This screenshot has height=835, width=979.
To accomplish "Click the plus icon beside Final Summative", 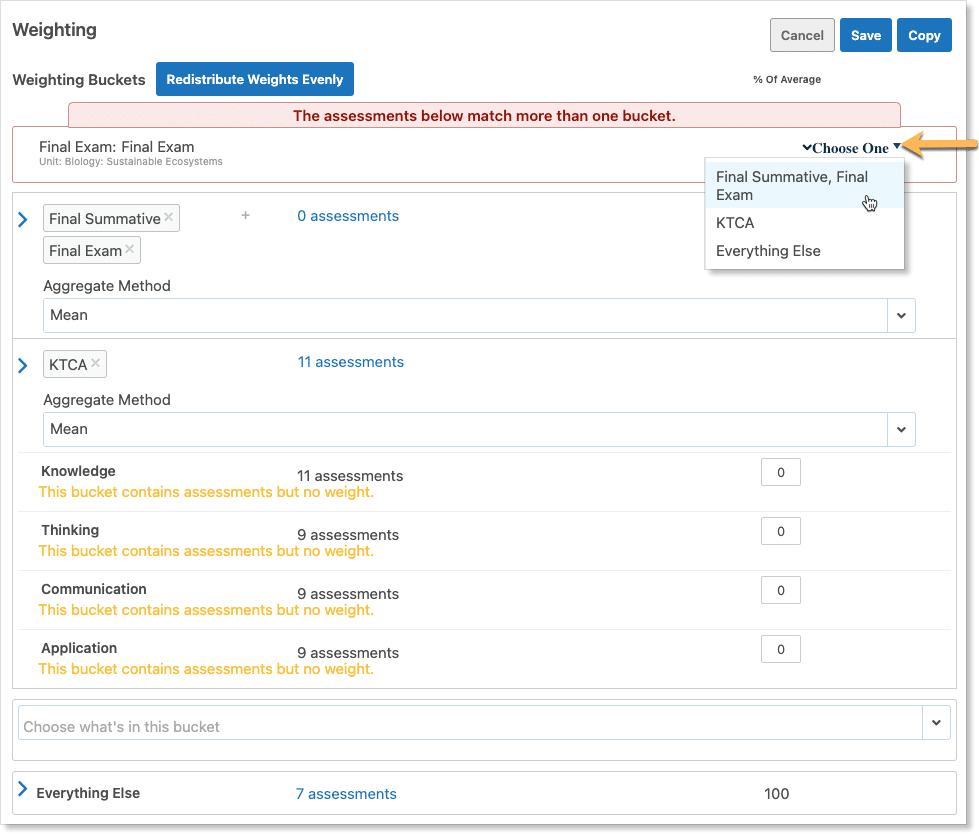I will click(245, 216).
